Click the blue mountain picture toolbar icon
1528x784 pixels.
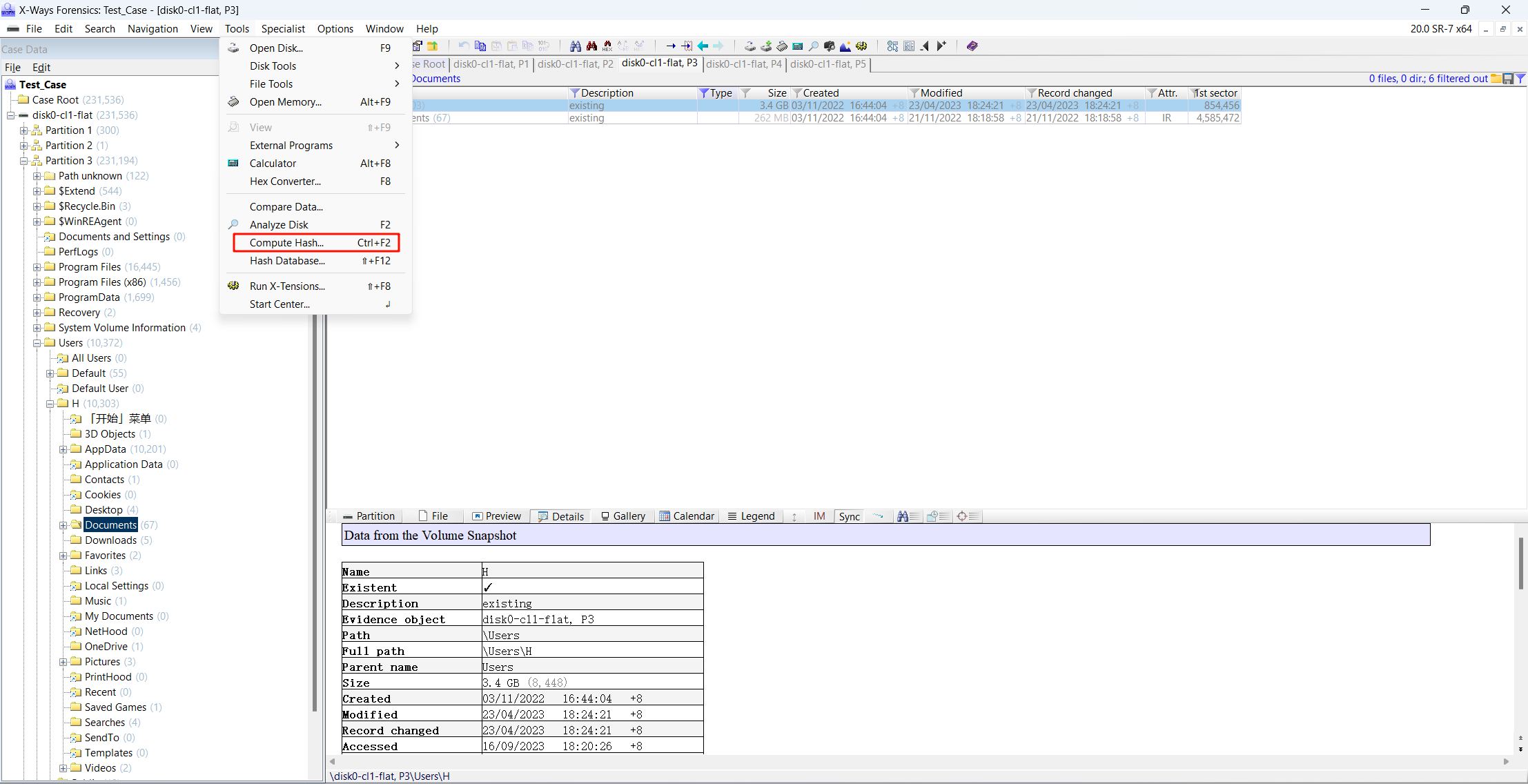pos(845,46)
